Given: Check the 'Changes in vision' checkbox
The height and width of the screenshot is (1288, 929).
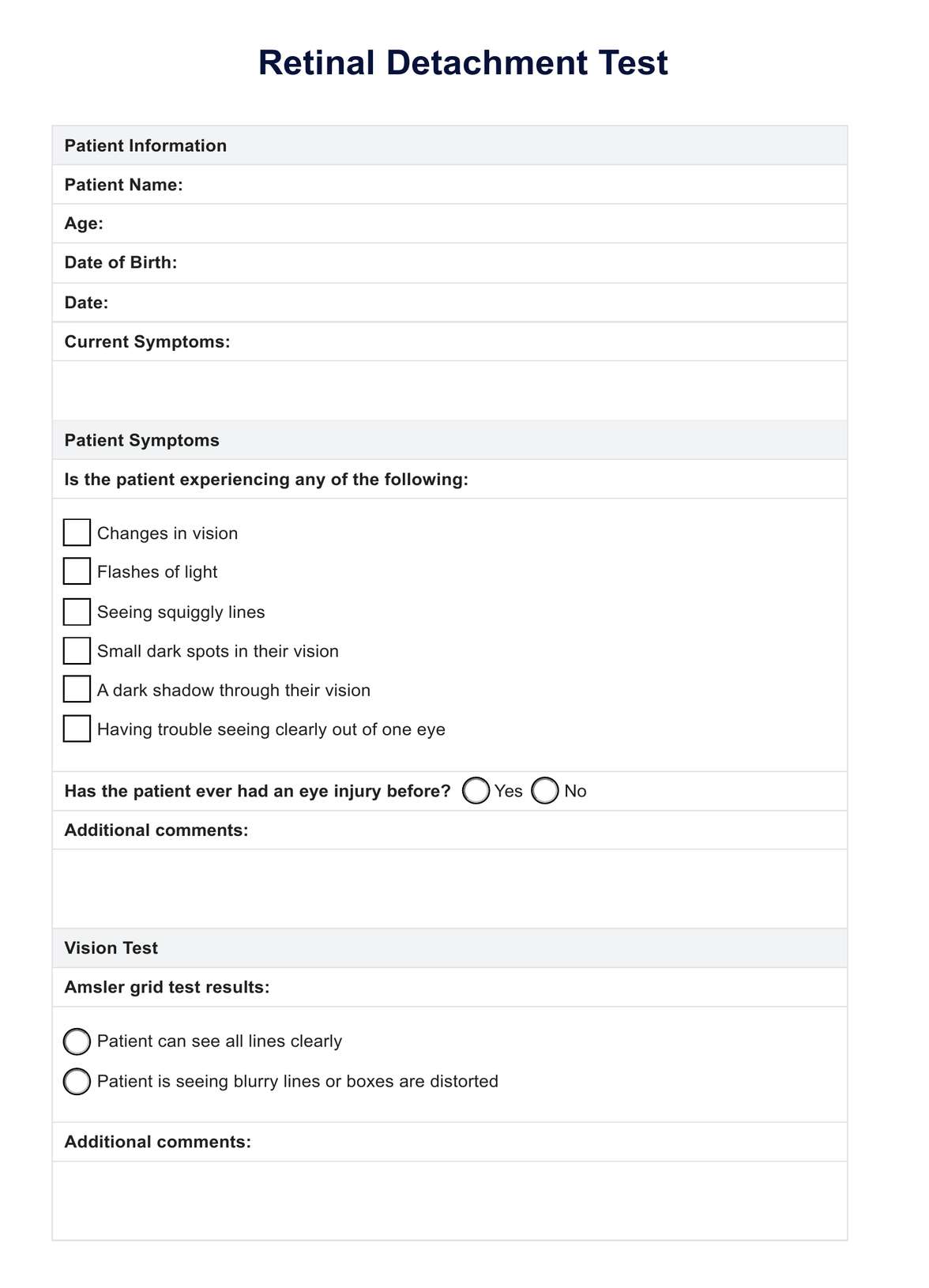Looking at the screenshot, I should (77, 533).
